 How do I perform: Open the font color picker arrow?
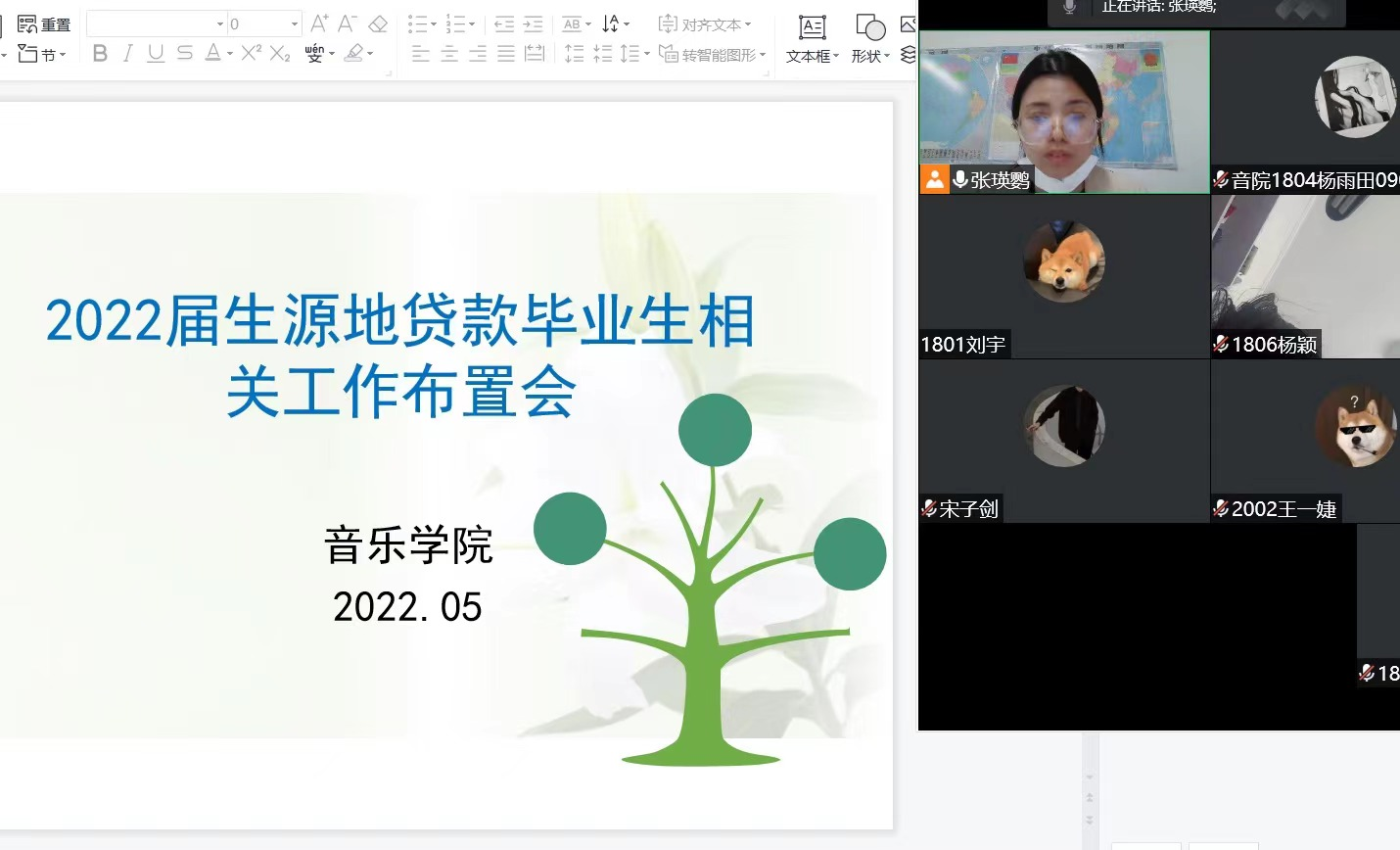pos(230,55)
